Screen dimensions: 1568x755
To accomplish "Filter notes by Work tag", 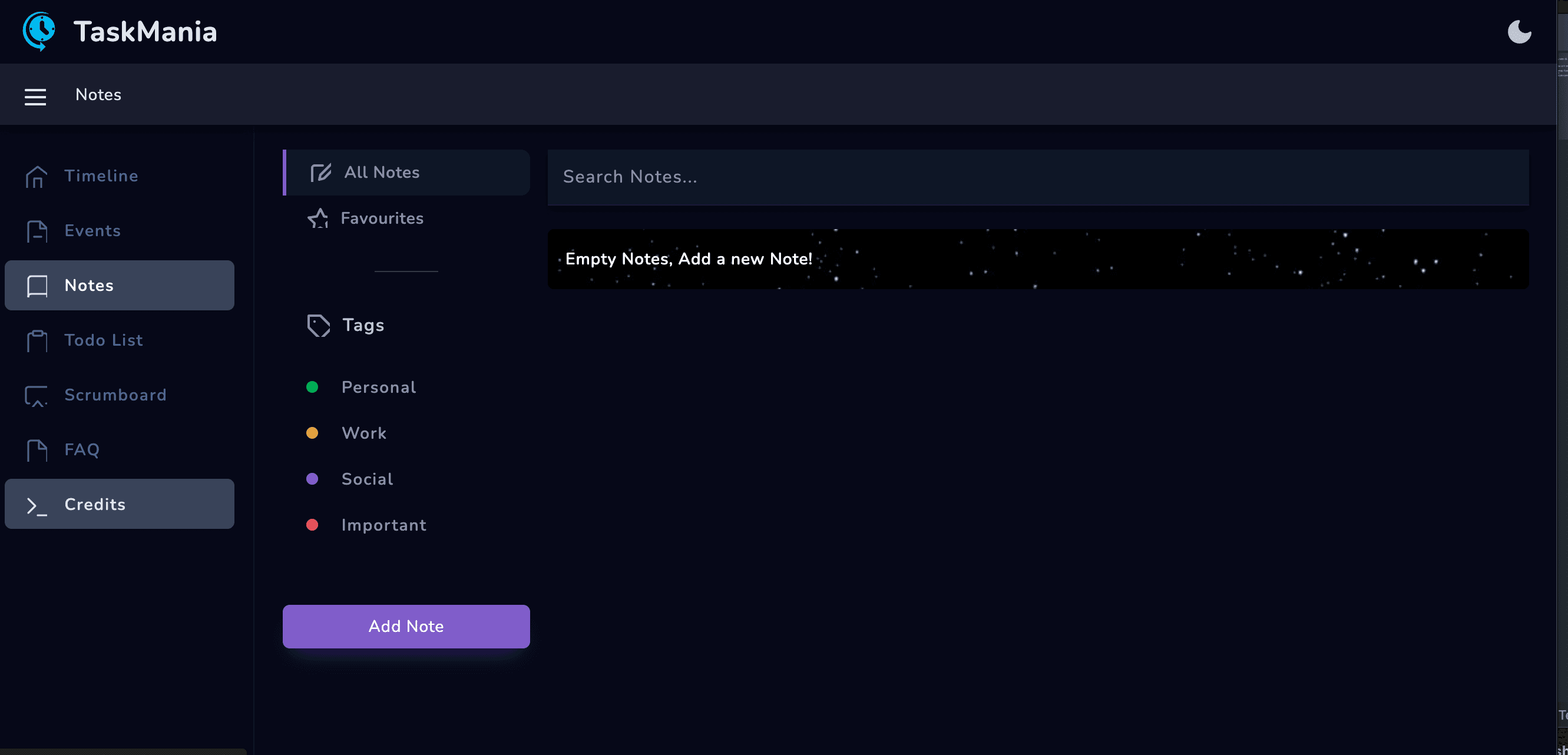I will (363, 433).
